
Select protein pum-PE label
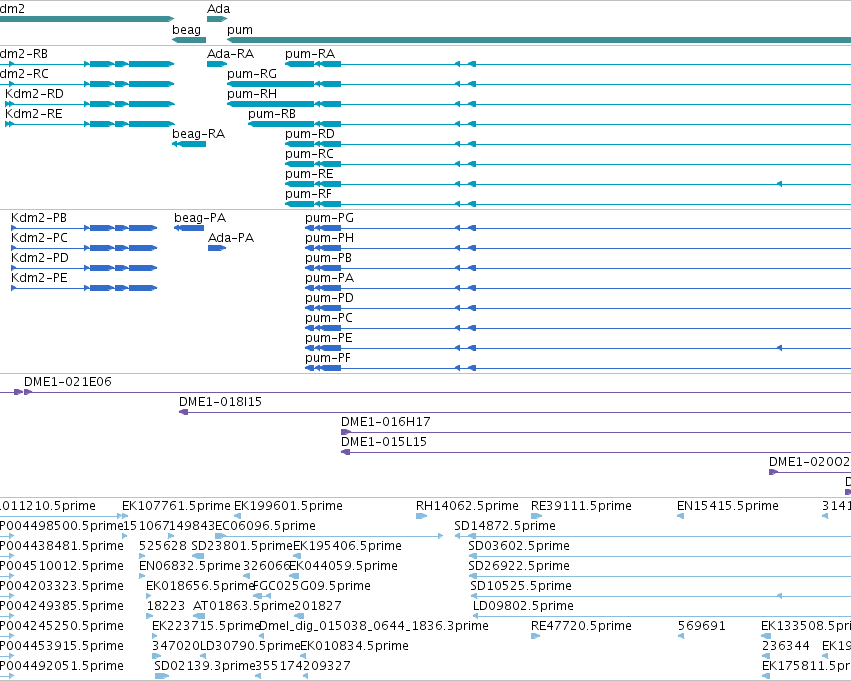click(x=329, y=339)
